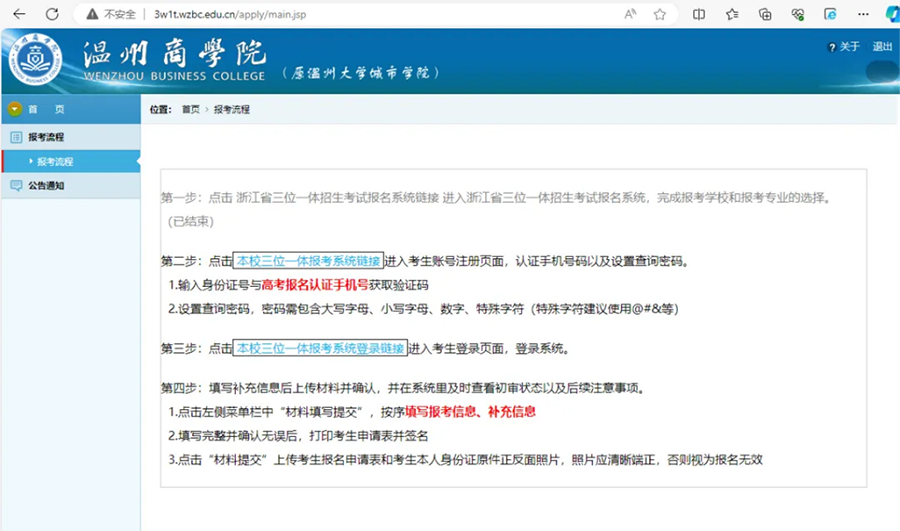The width and height of the screenshot is (900, 531).
Task: Click the 报考流程 breadcrumb text
Action: [x=232, y=109]
